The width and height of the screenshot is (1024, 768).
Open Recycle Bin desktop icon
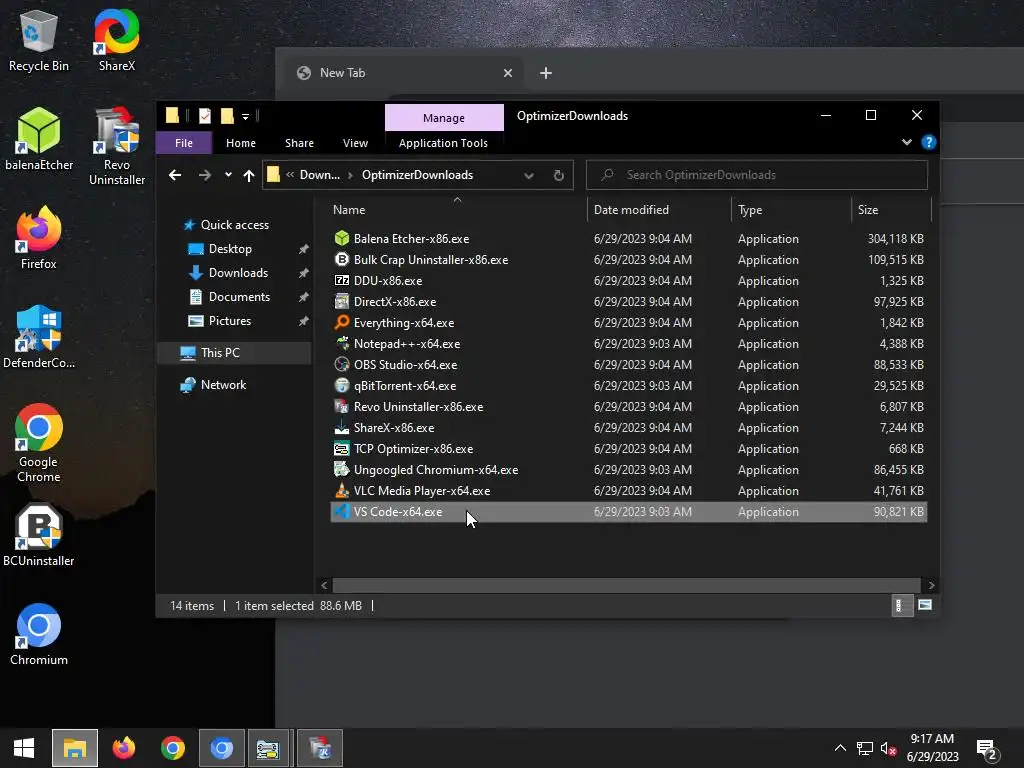click(x=39, y=40)
